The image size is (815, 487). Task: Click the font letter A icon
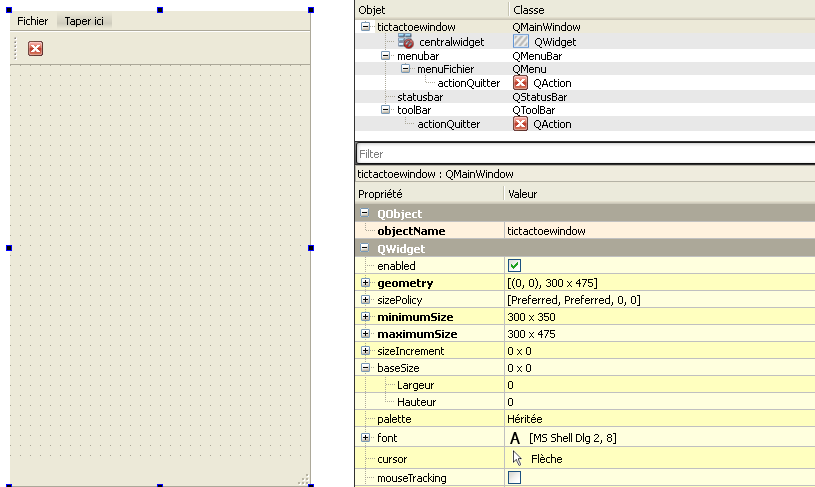click(515, 438)
